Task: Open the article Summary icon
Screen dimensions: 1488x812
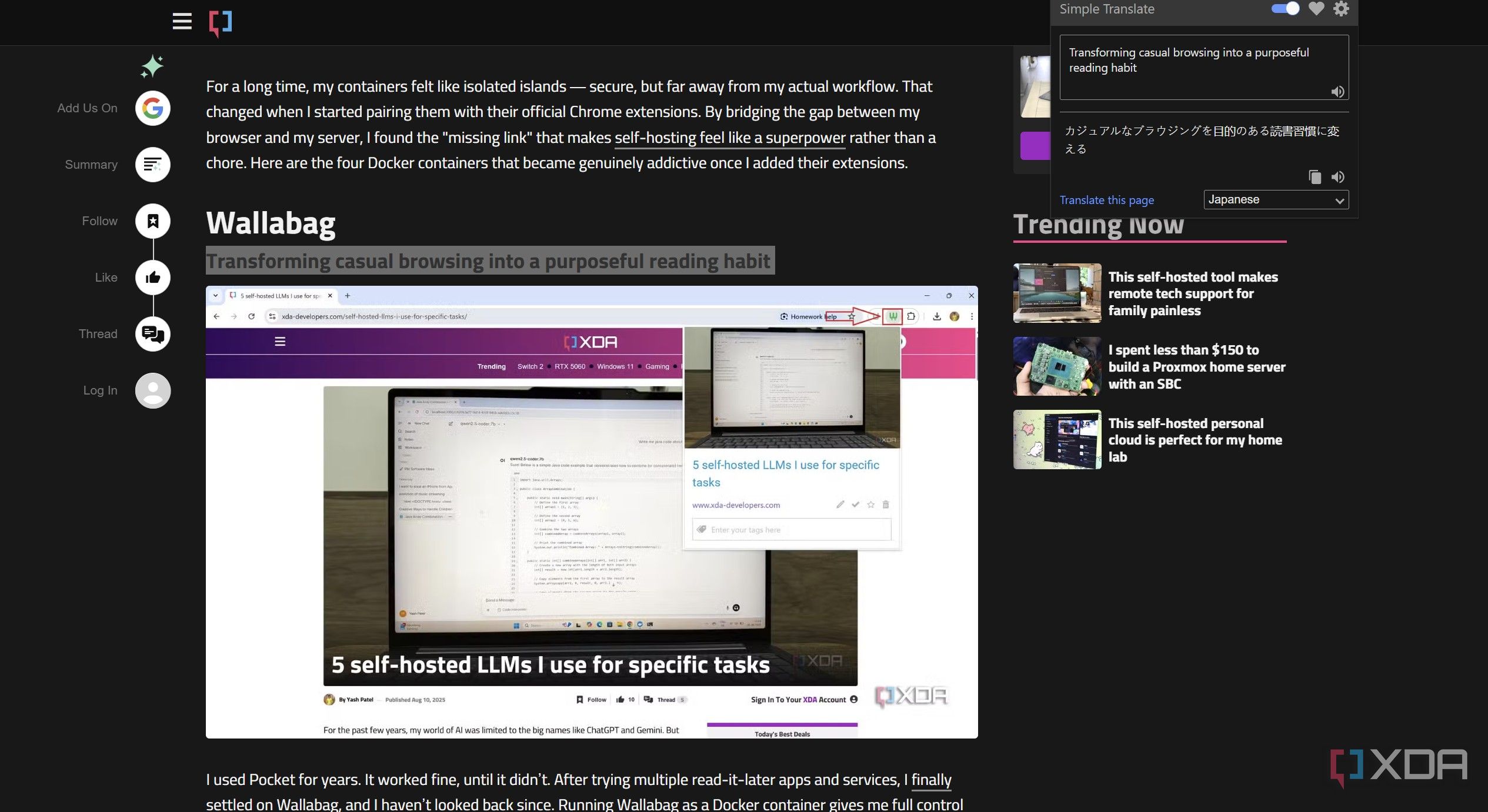Action: (152, 165)
